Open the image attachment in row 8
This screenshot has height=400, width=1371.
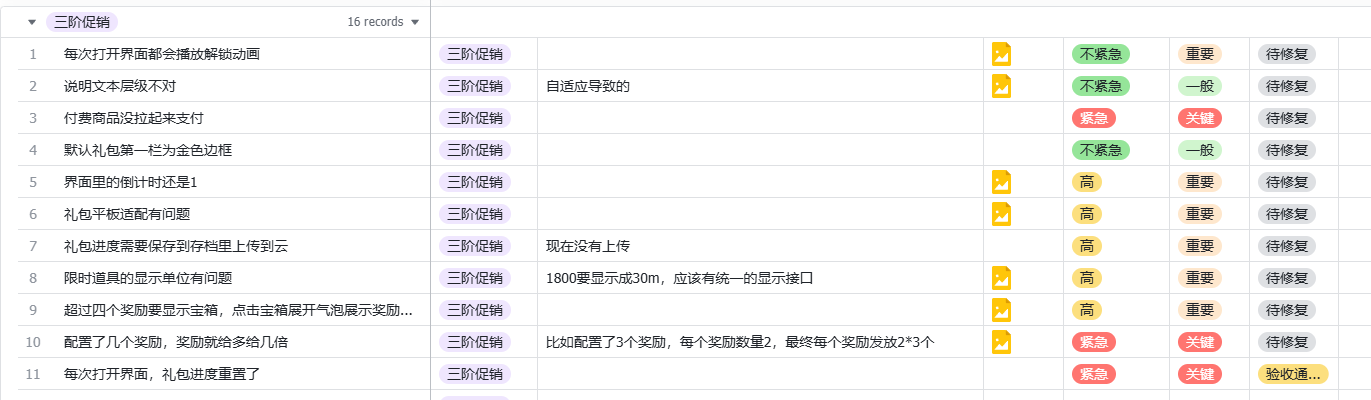(1001, 278)
